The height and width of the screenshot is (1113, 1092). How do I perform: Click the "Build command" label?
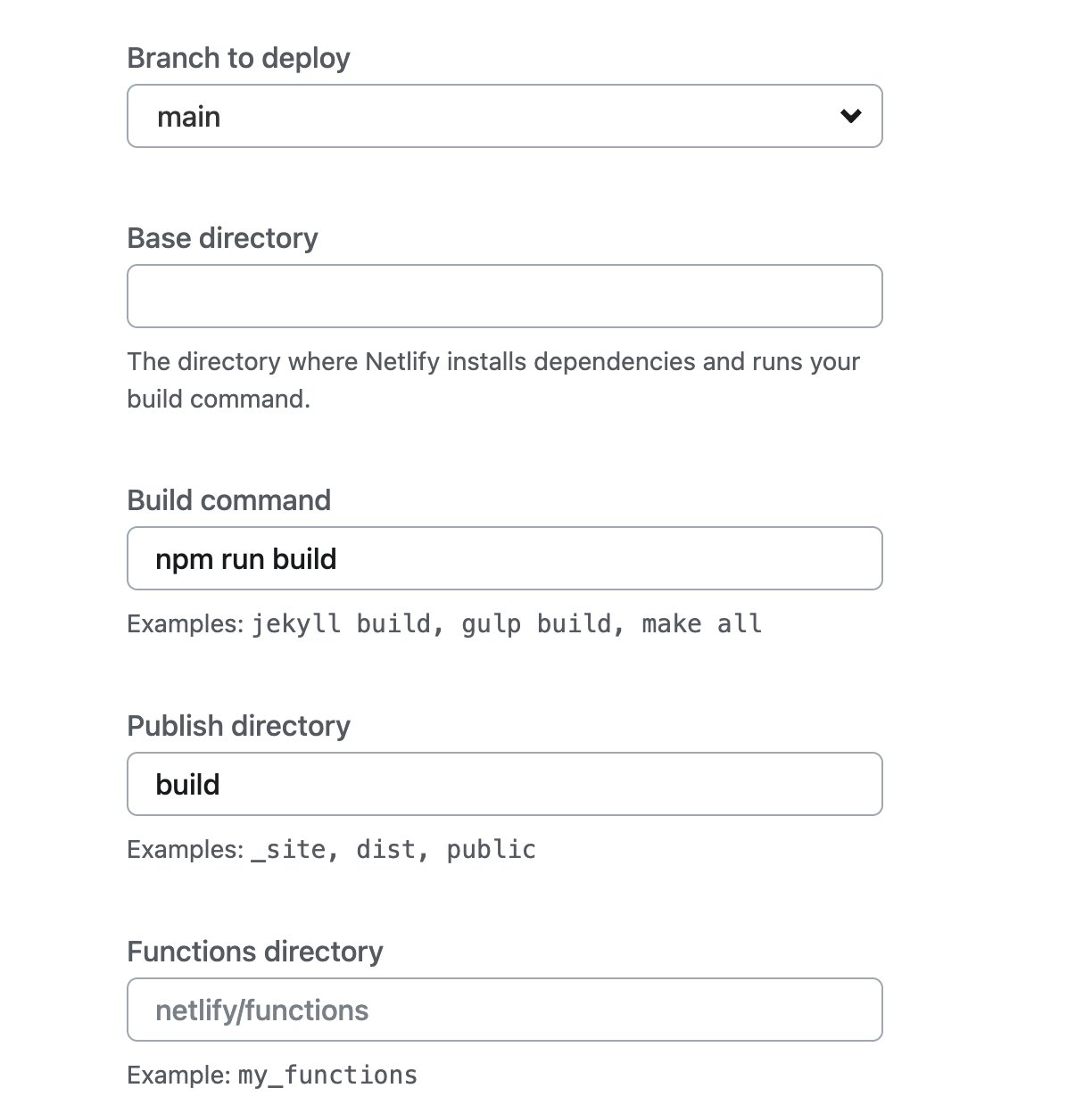(x=228, y=500)
